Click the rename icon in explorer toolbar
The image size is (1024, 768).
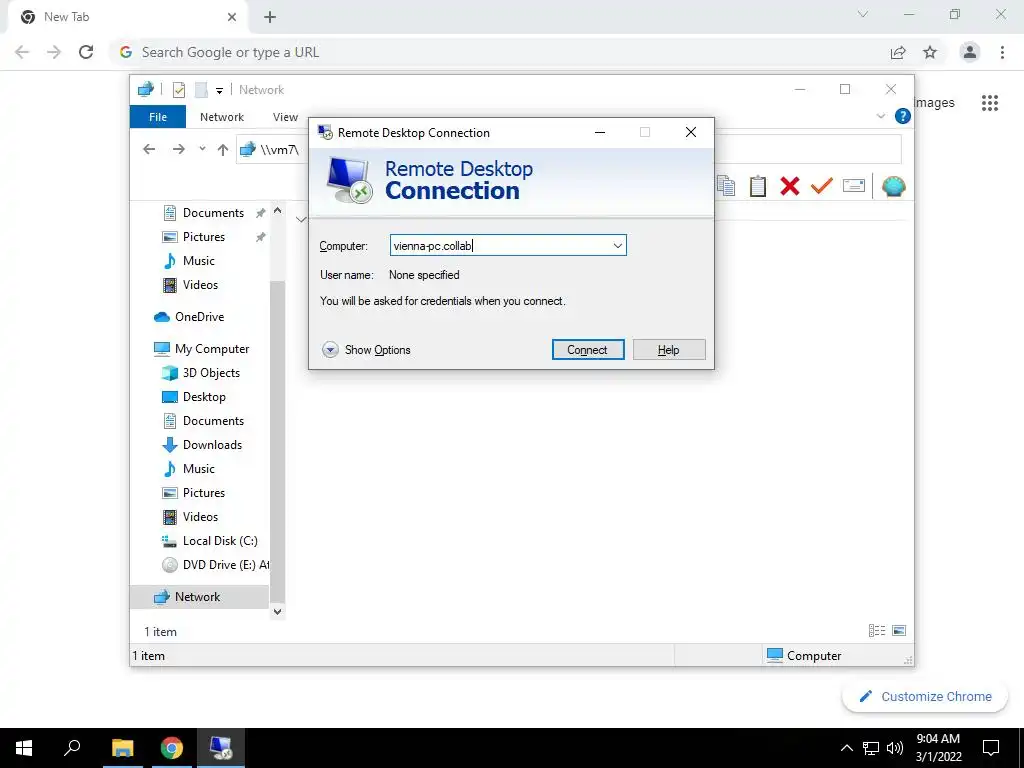pyautogui.click(x=854, y=186)
